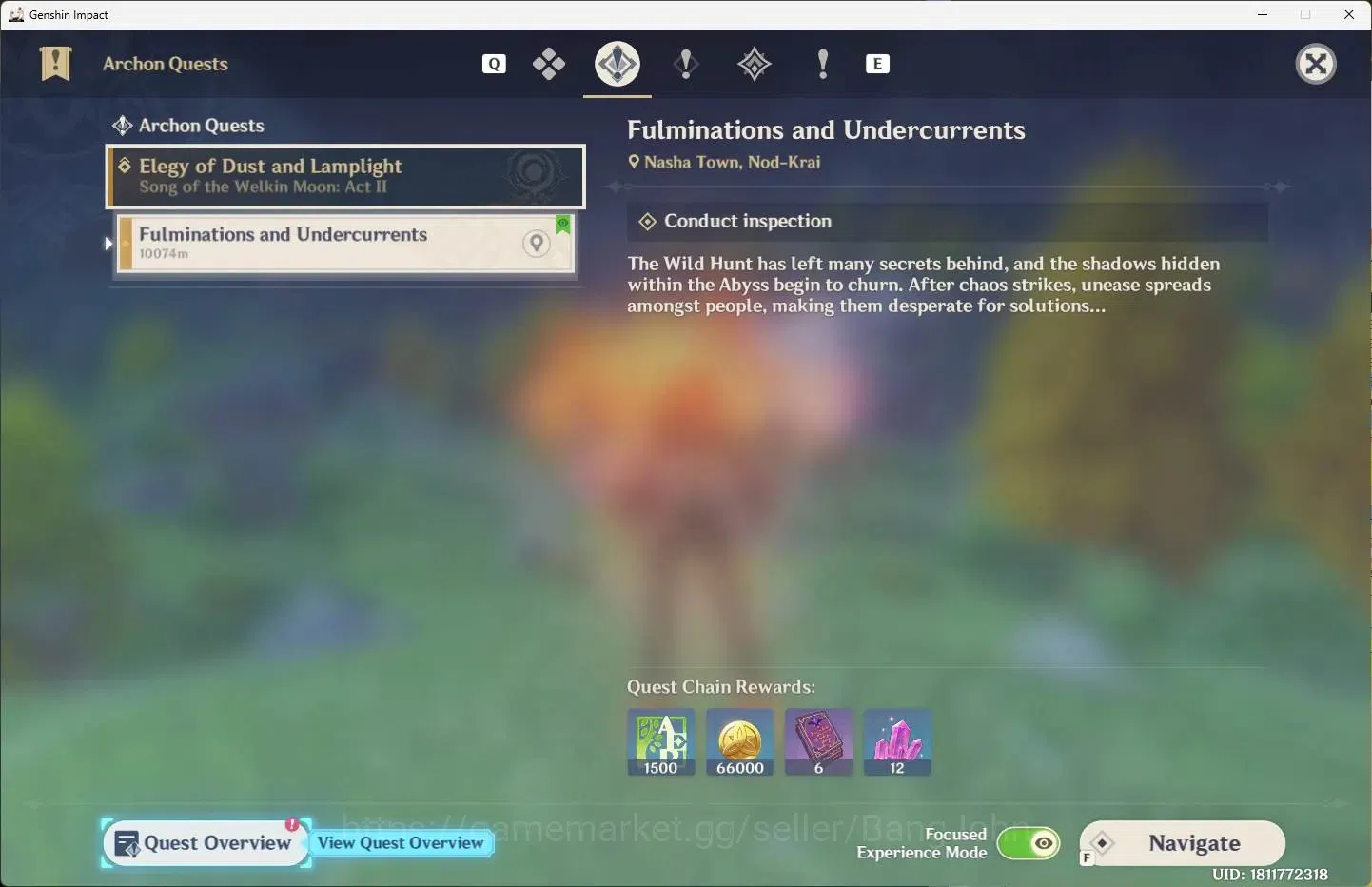Toggle the green tracking flag on quest
Viewport: 1372px width, 887px height.
click(x=563, y=225)
